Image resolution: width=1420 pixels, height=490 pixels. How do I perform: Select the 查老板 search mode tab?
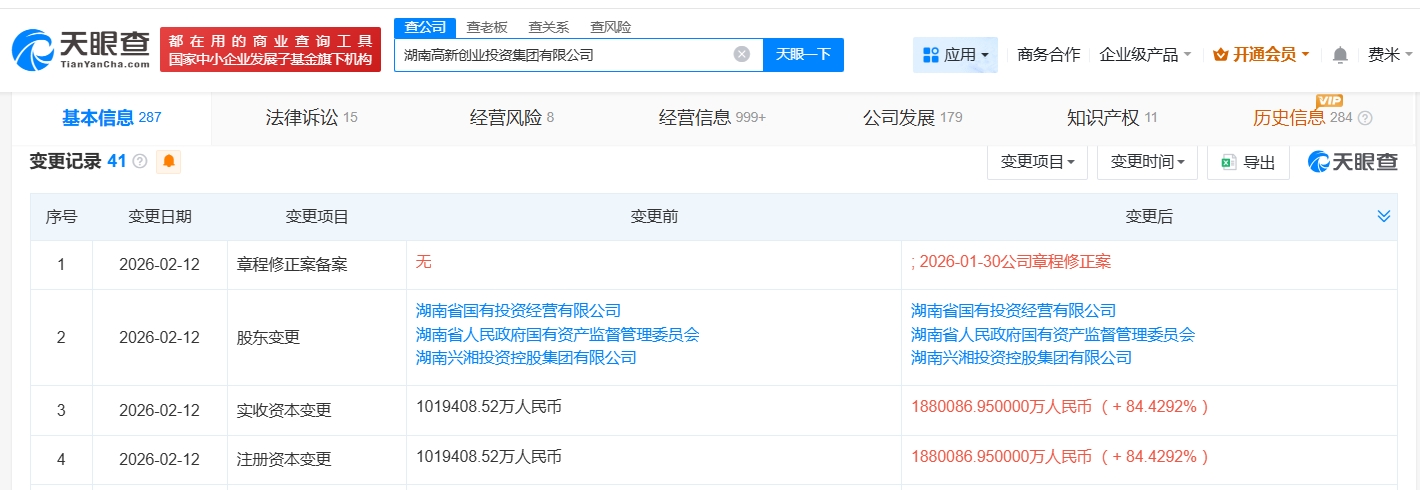point(487,27)
